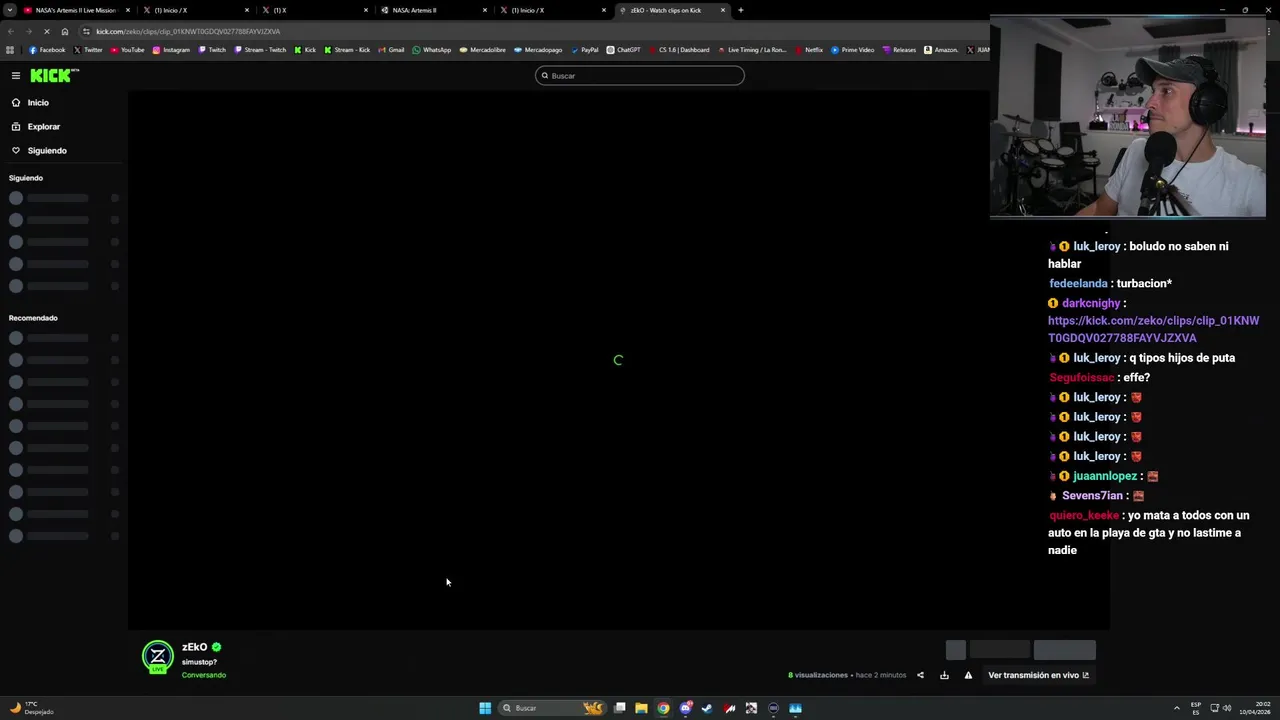Click the report clip warning icon
The image size is (1280, 720).
(968, 675)
